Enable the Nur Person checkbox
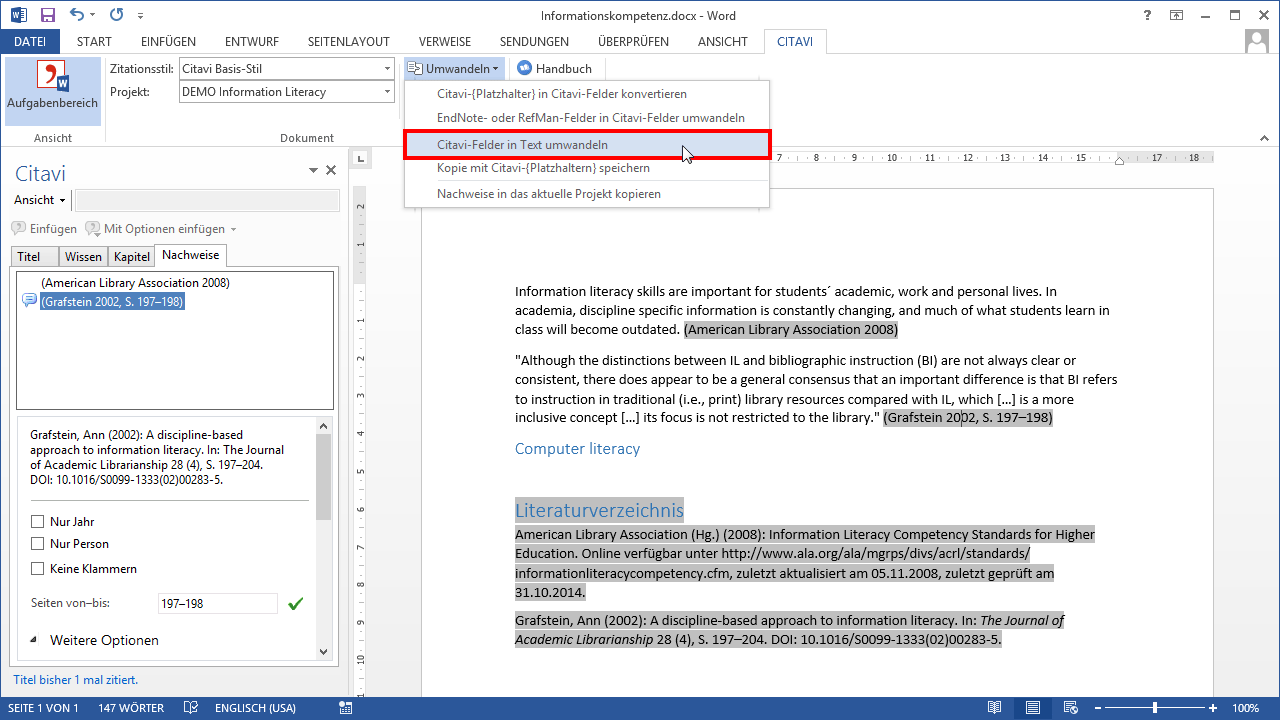1280x720 pixels. click(x=38, y=544)
